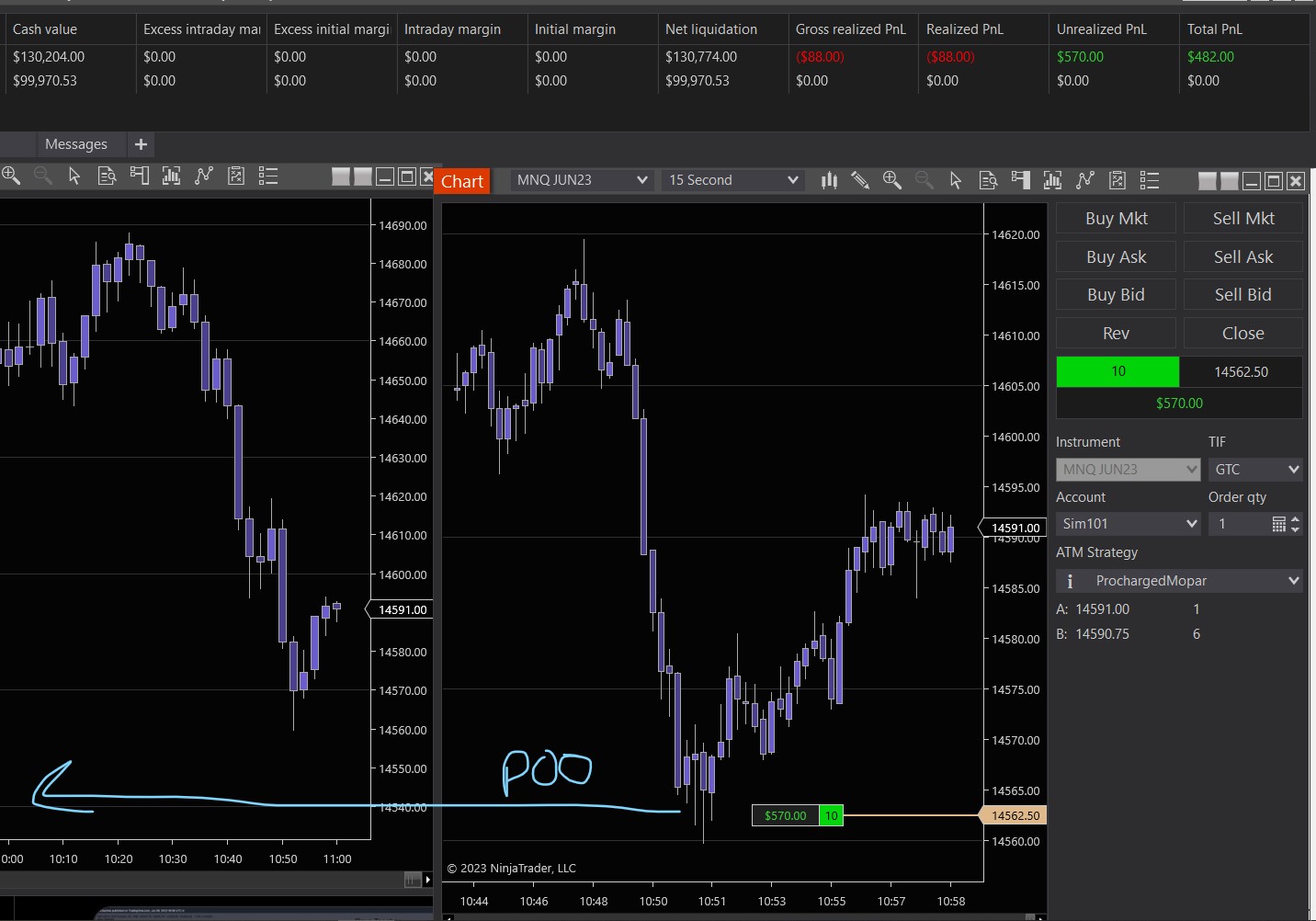
Task: Open Properties list icon in left chart toolbar
Action: tap(268, 176)
